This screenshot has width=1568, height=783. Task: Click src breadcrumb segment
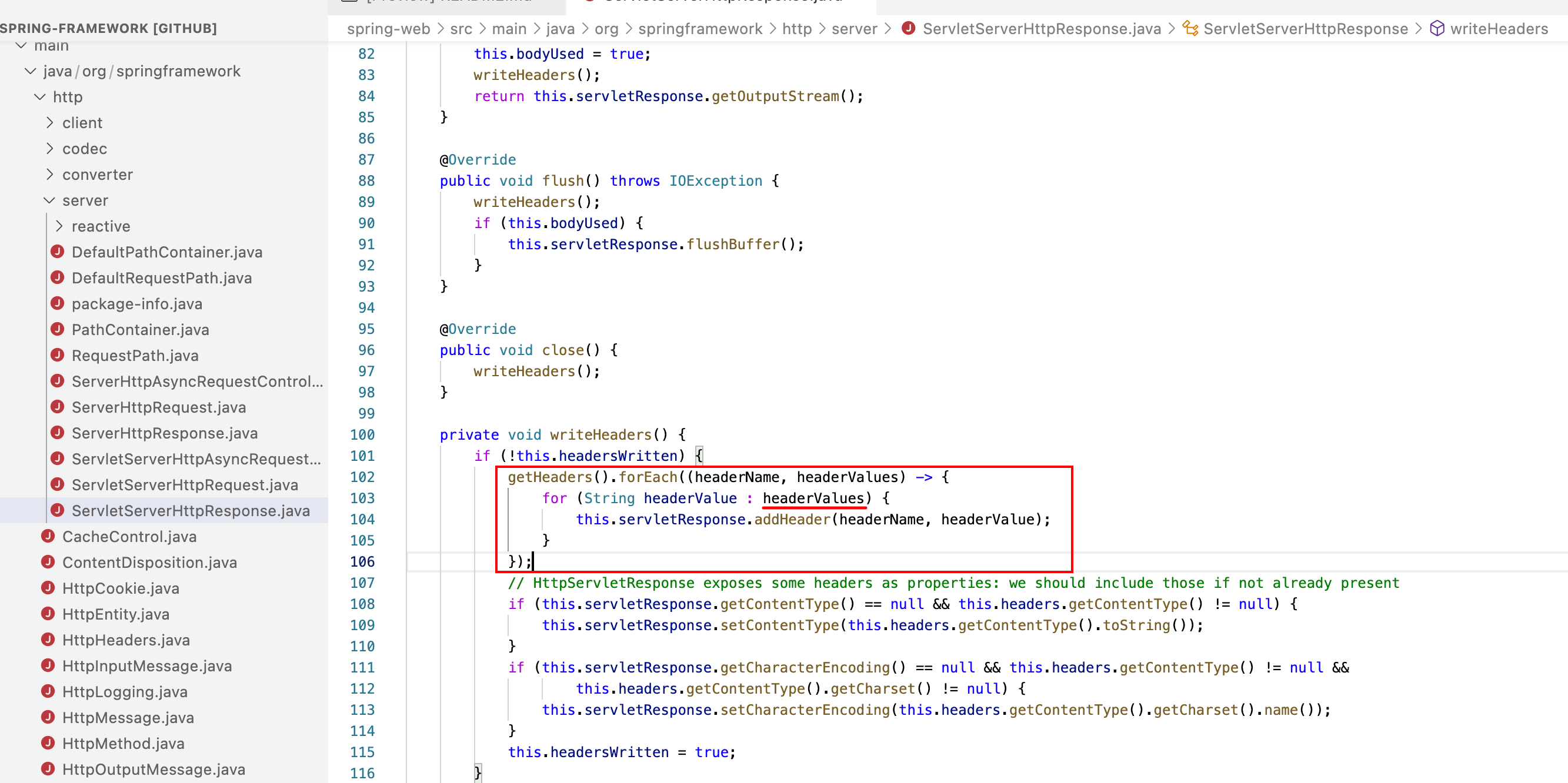pos(461,29)
